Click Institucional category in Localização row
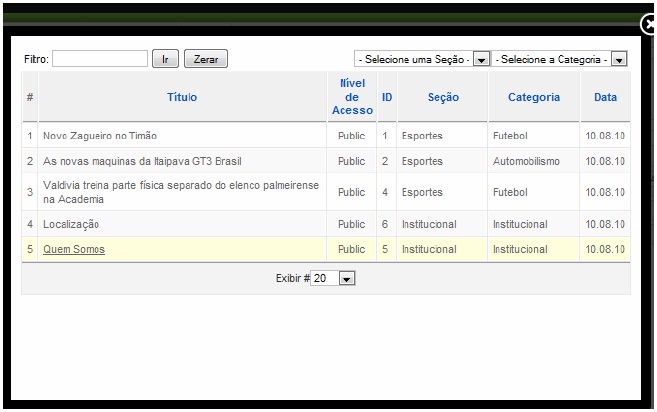The width and height of the screenshot is (657, 412). pos(520,224)
